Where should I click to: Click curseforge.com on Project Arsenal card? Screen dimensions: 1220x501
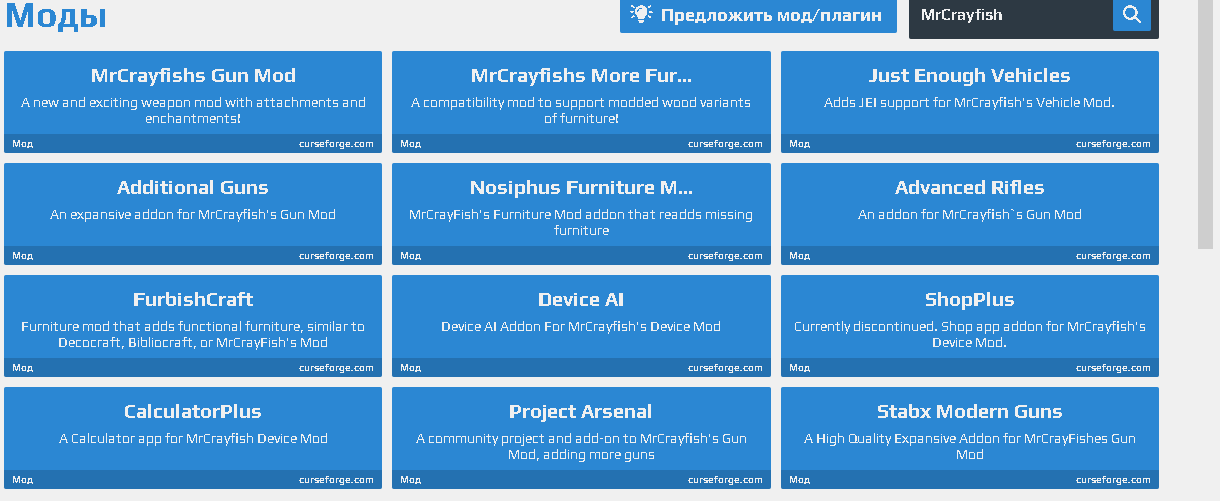(x=725, y=480)
